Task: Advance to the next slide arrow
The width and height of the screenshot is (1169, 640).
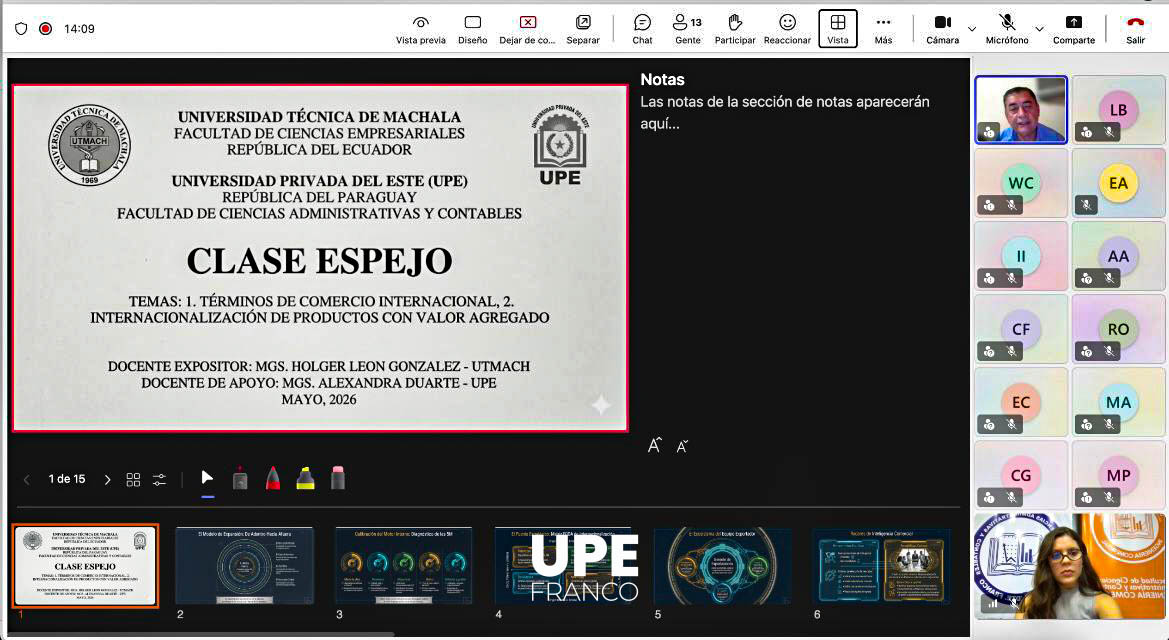Action: point(107,480)
